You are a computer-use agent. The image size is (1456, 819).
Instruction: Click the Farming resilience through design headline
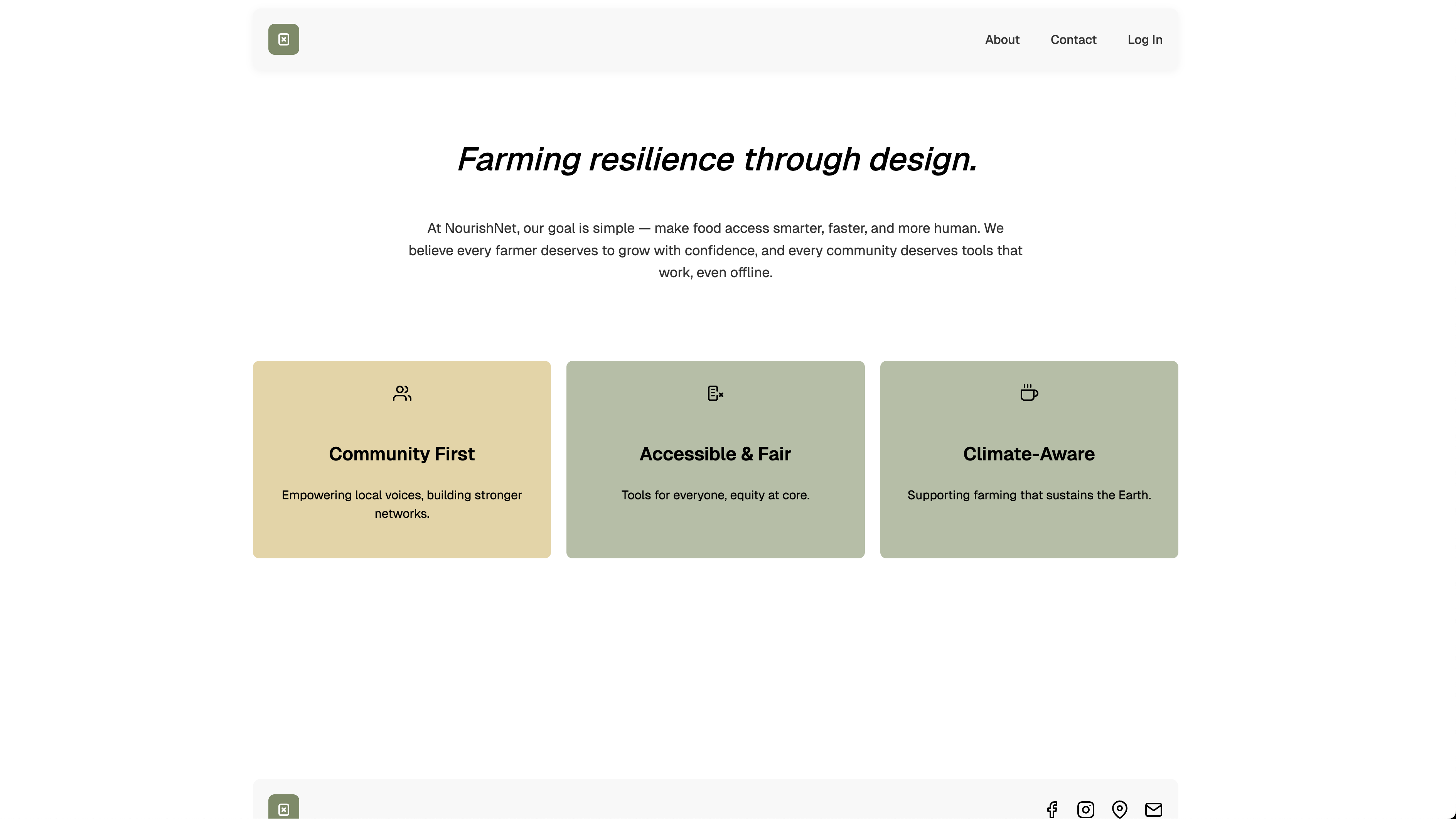717,159
